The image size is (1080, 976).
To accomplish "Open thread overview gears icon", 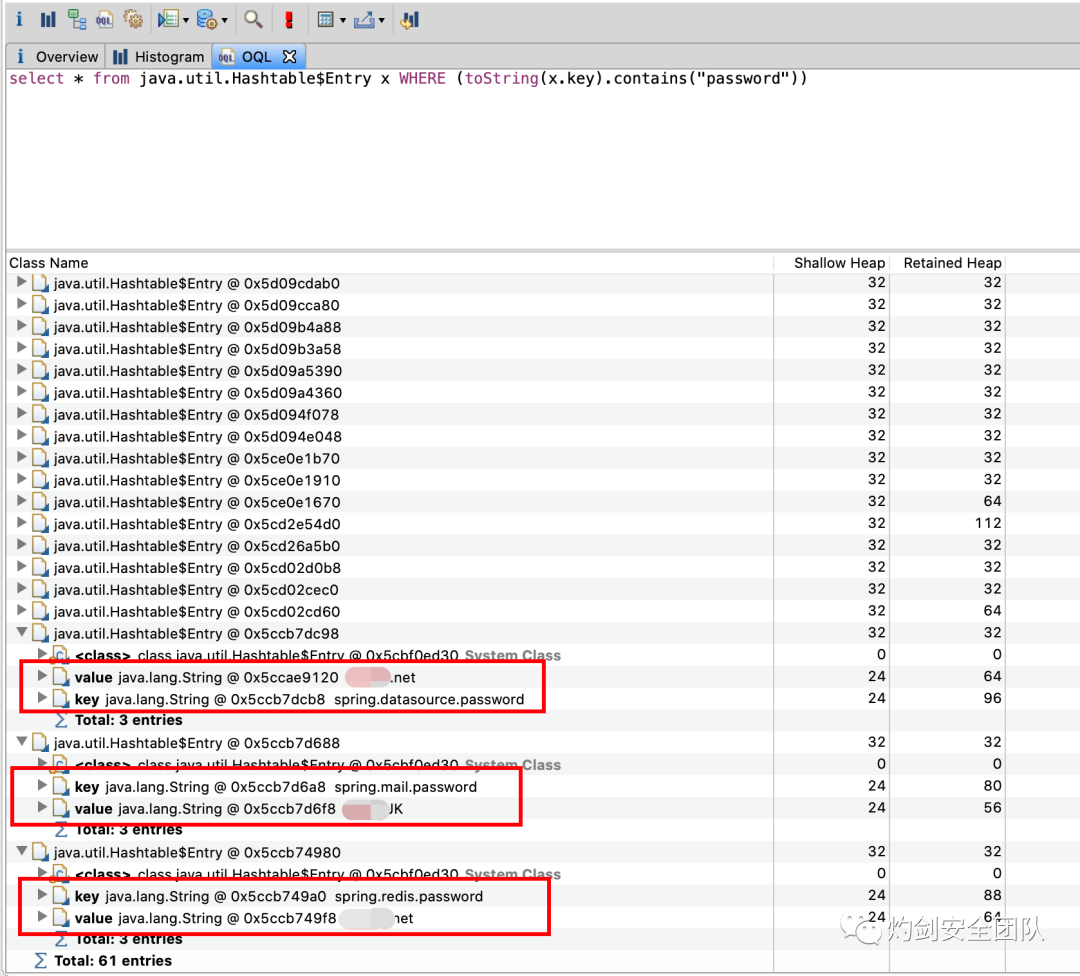I will tap(132, 19).
